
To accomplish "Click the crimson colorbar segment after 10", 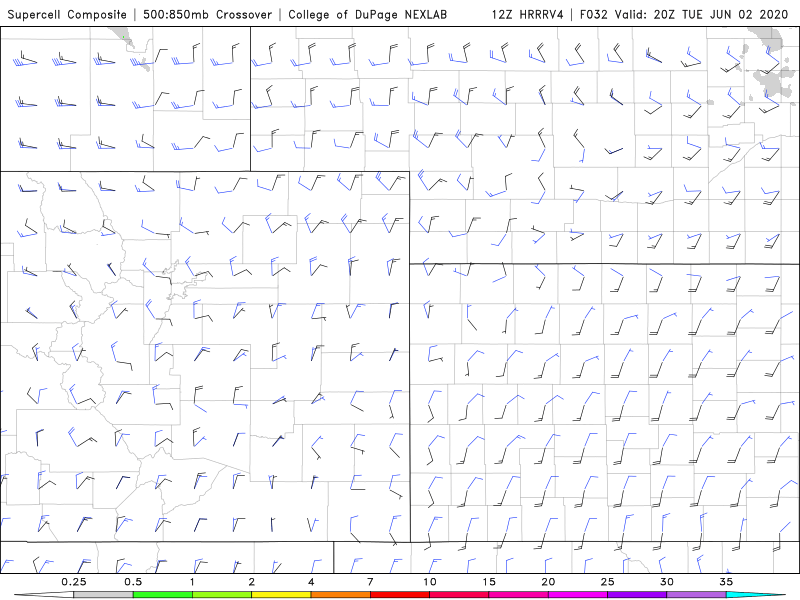I will [459, 595].
